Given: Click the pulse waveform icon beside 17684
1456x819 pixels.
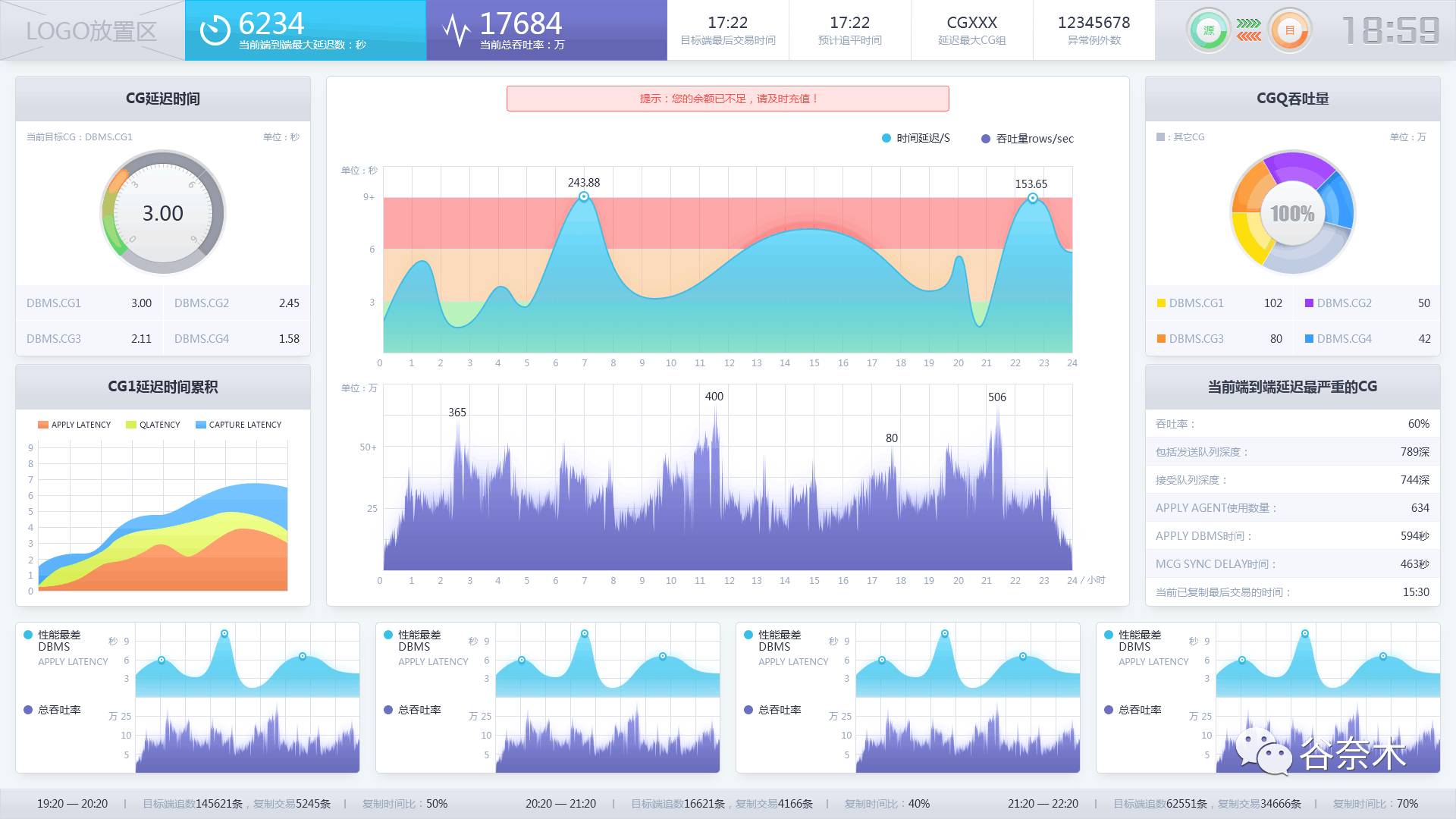Looking at the screenshot, I should pos(457,30).
